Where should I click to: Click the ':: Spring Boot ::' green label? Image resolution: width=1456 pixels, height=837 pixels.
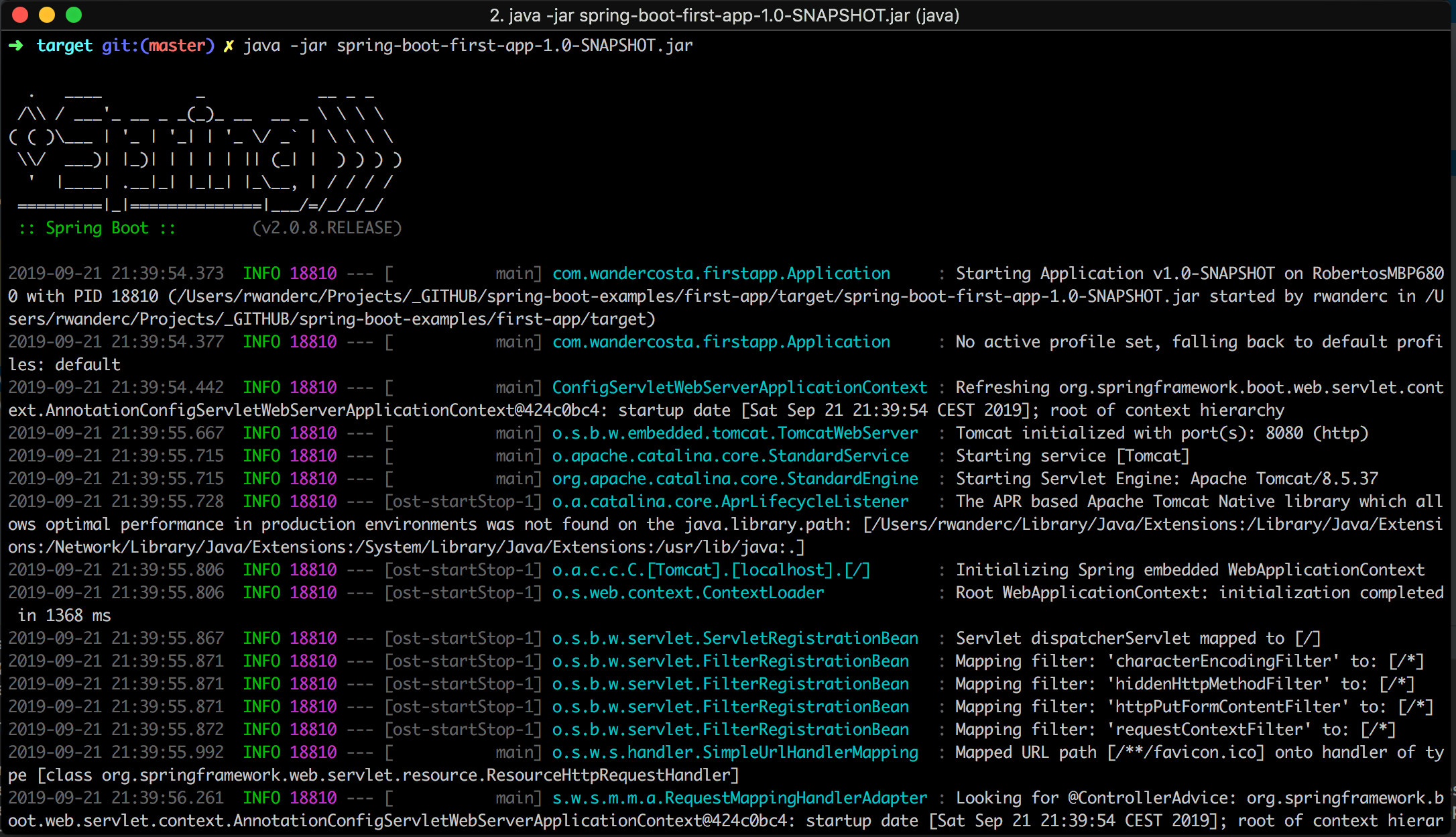pos(97,228)
